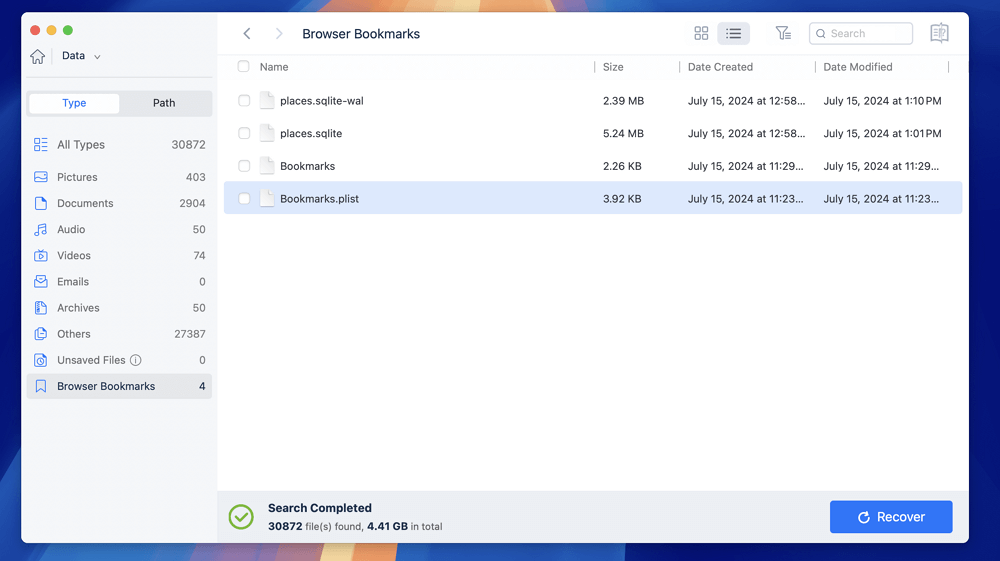Open the Unsaved Files category

pyautogui.click(x=119, y=360)
